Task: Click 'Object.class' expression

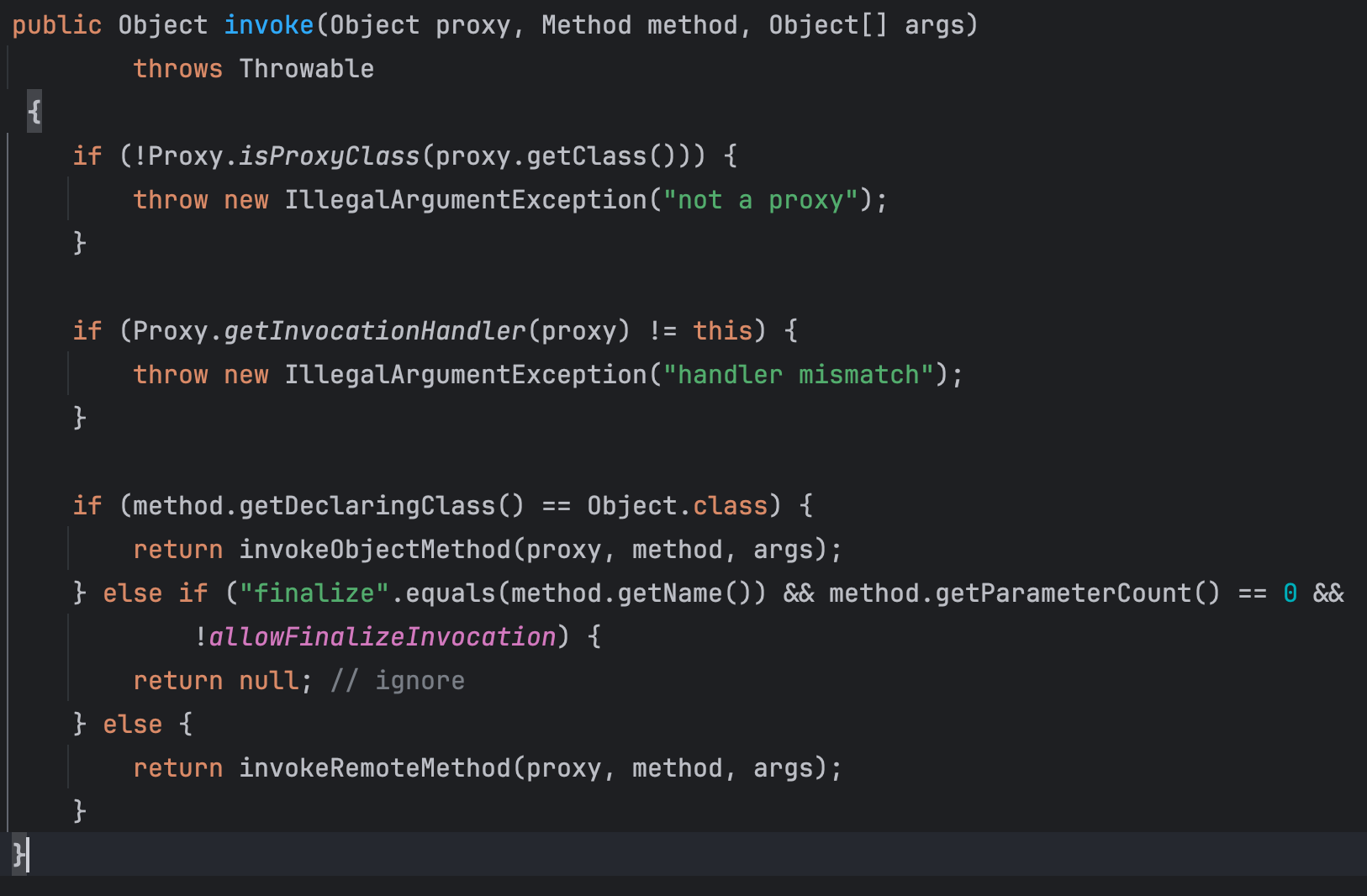Action: (678, 506)
